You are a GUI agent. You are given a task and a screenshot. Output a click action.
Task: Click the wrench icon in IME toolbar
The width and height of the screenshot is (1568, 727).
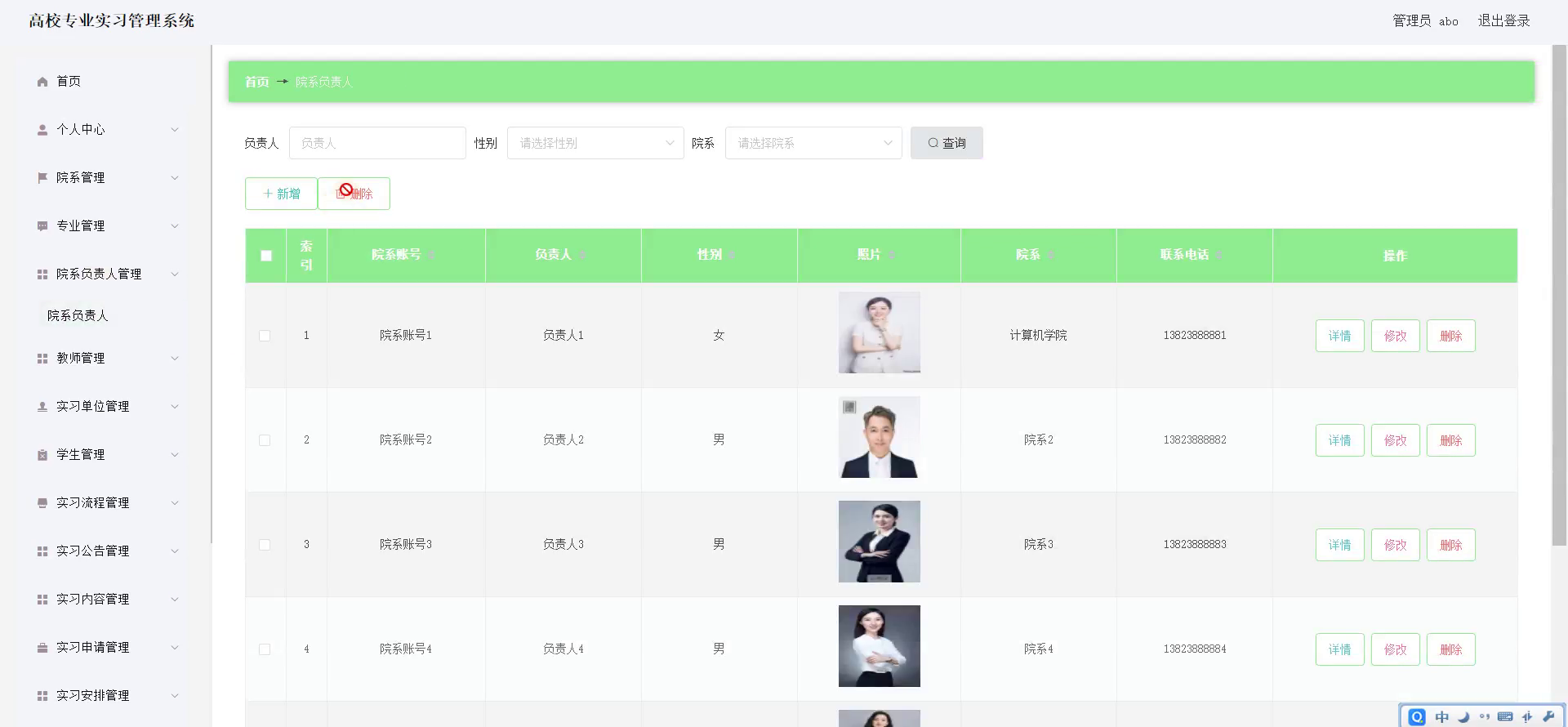coord(1548,716)
